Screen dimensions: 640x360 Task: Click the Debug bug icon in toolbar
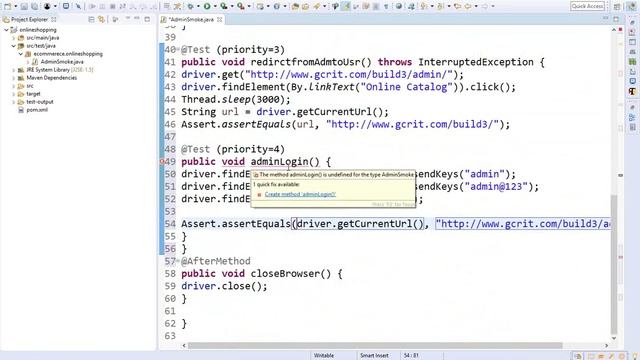coord(190,6)
